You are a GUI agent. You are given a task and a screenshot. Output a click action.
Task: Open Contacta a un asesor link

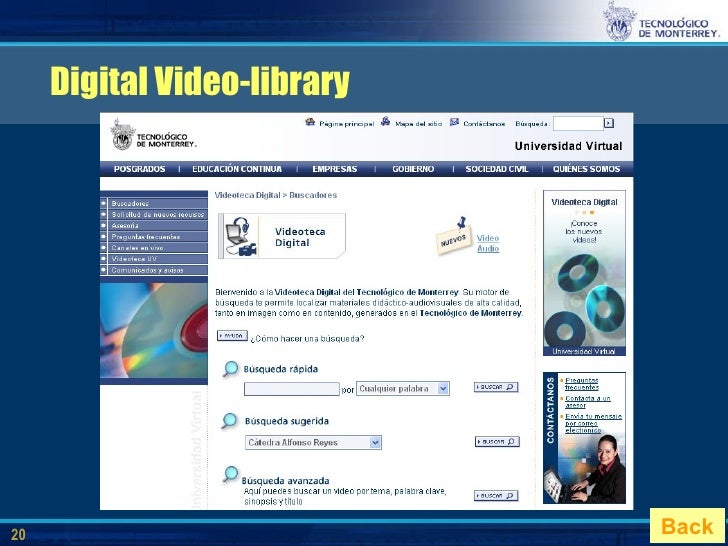pos(587,402)
